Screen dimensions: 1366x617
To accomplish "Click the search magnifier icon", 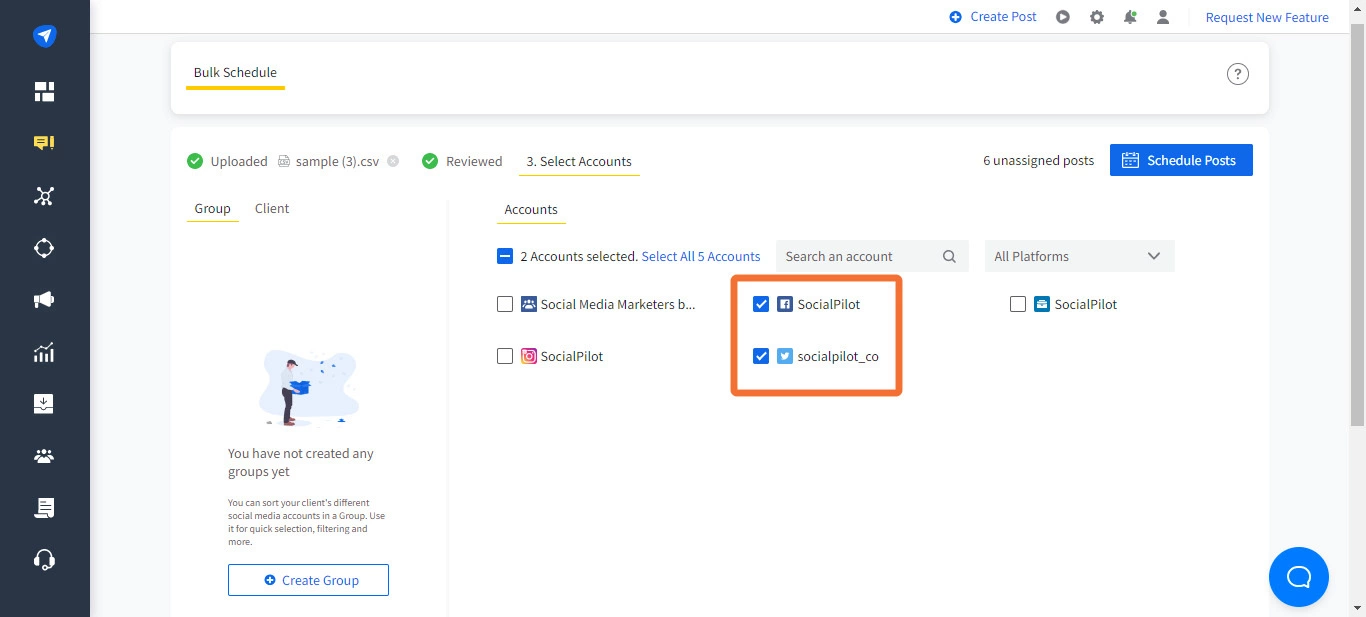I will (949, 256).
